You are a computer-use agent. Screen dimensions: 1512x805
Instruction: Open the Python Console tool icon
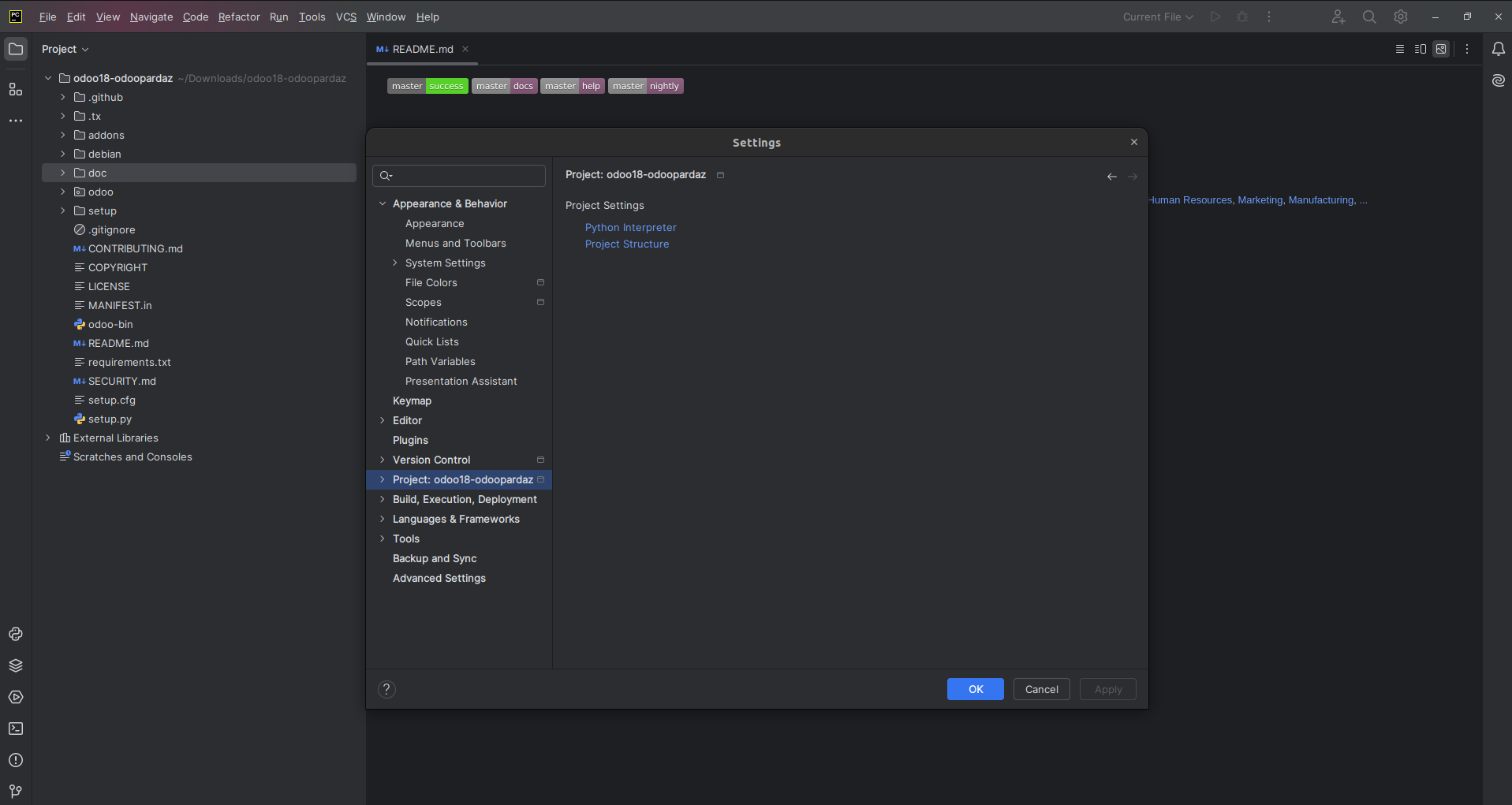point(16,634)
